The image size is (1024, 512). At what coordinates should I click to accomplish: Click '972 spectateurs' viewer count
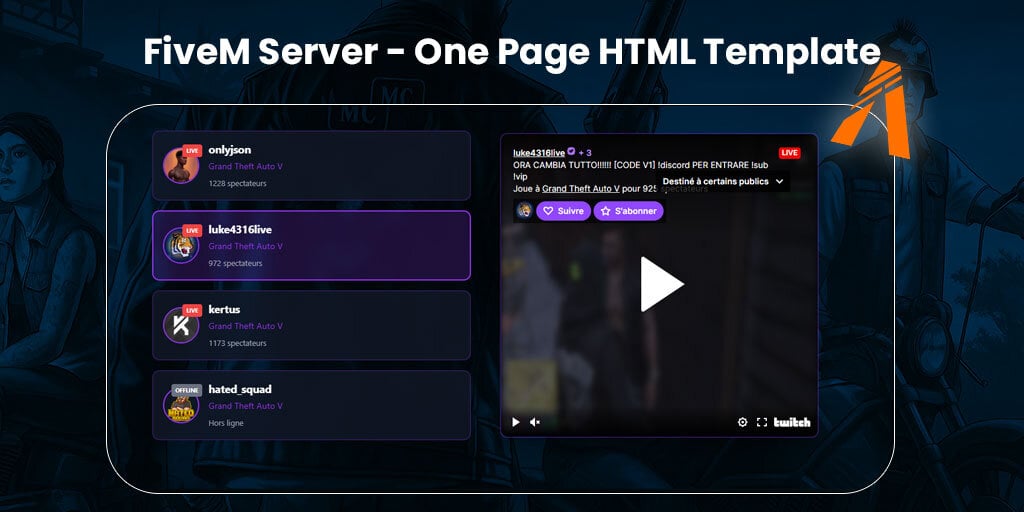pos(235,263)
